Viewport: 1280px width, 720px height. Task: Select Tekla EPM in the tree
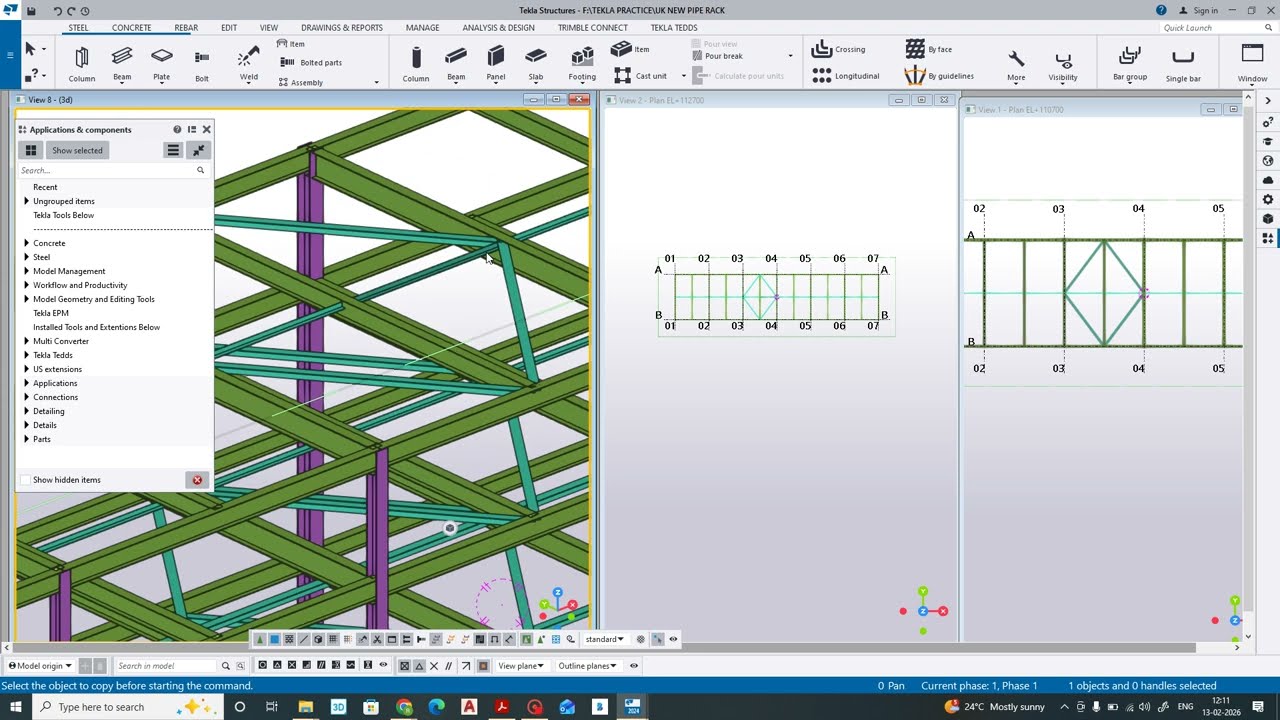51,313
